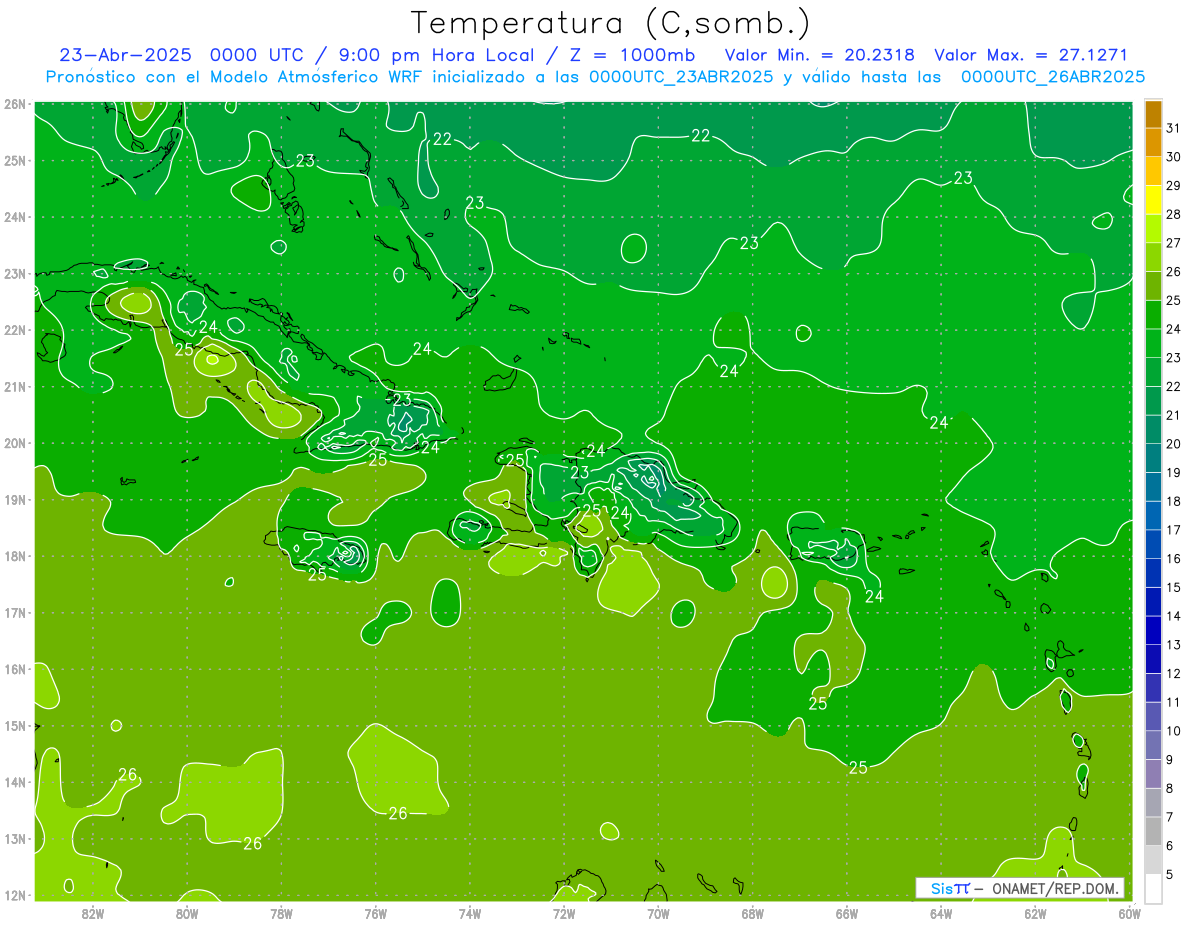Click the 66W longitude axis label

coord(847,912)
